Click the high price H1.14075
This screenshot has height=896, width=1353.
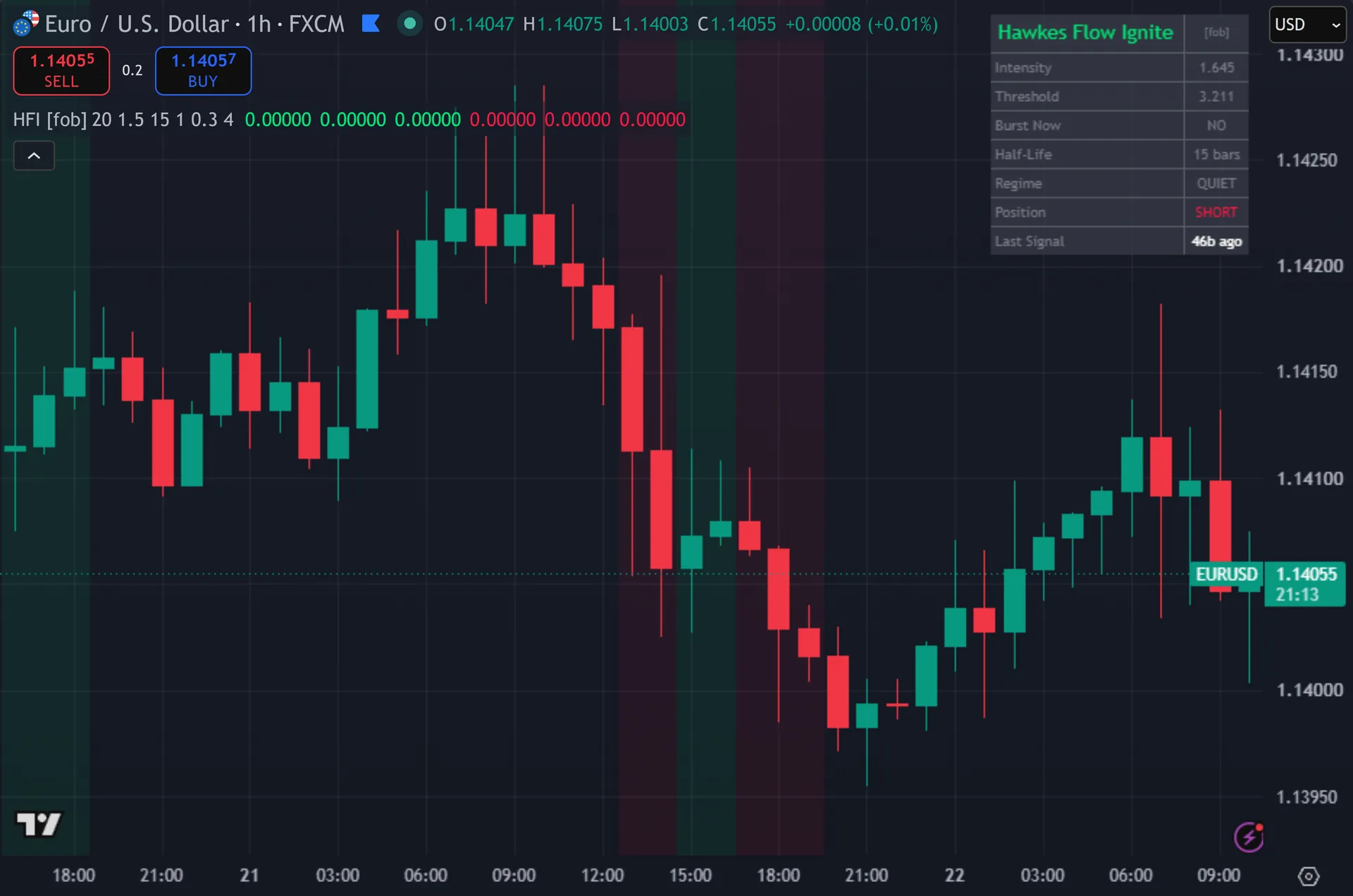click(x=563, y=25)
